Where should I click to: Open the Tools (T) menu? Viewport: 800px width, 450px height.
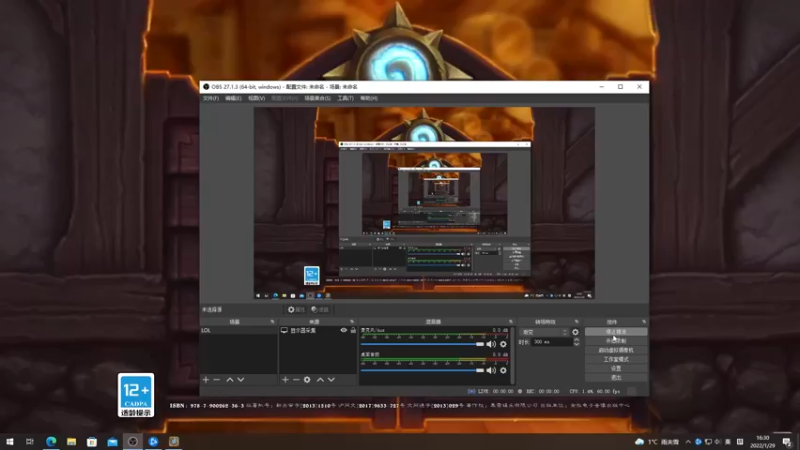pos(345,98)
